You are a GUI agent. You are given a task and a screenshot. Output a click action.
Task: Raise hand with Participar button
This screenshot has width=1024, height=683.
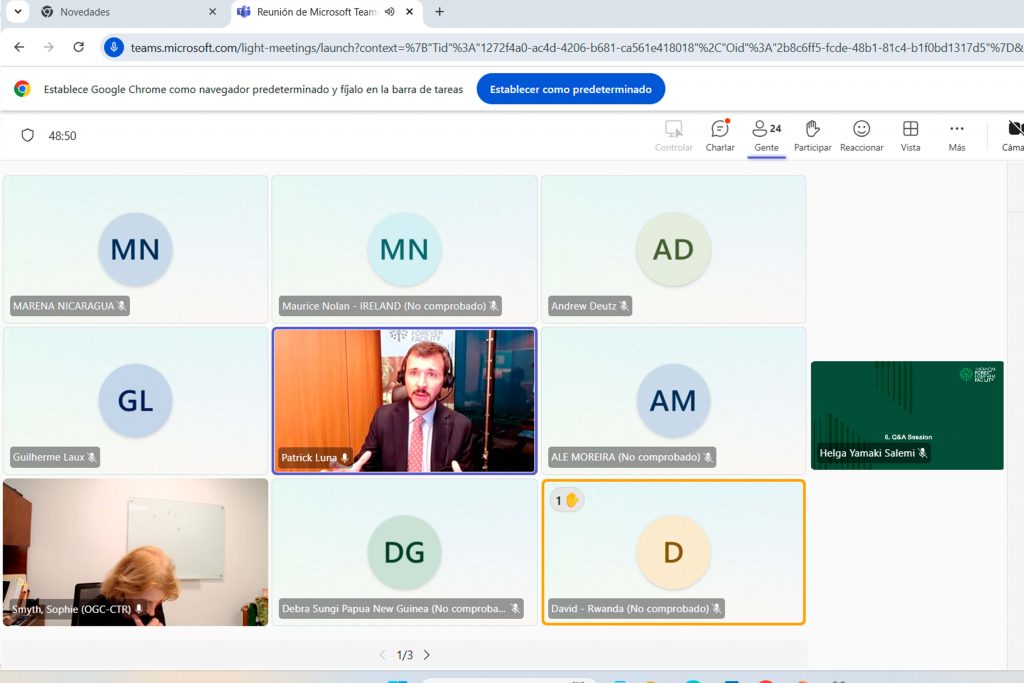coord(812,135)
